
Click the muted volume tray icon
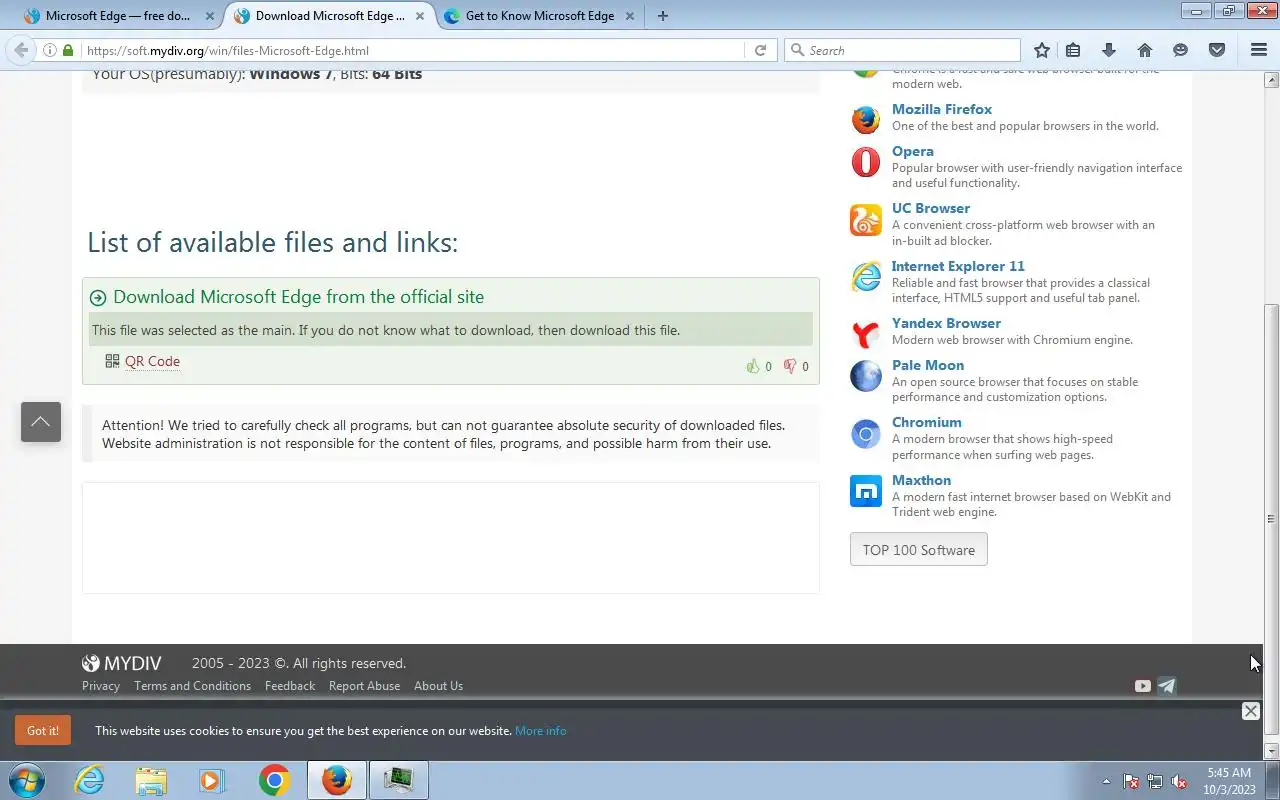click(x=1179, y=781)
